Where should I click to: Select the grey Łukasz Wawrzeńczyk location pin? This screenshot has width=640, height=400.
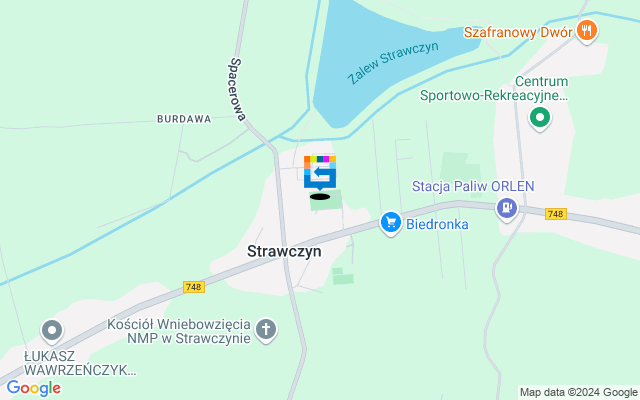52,331
